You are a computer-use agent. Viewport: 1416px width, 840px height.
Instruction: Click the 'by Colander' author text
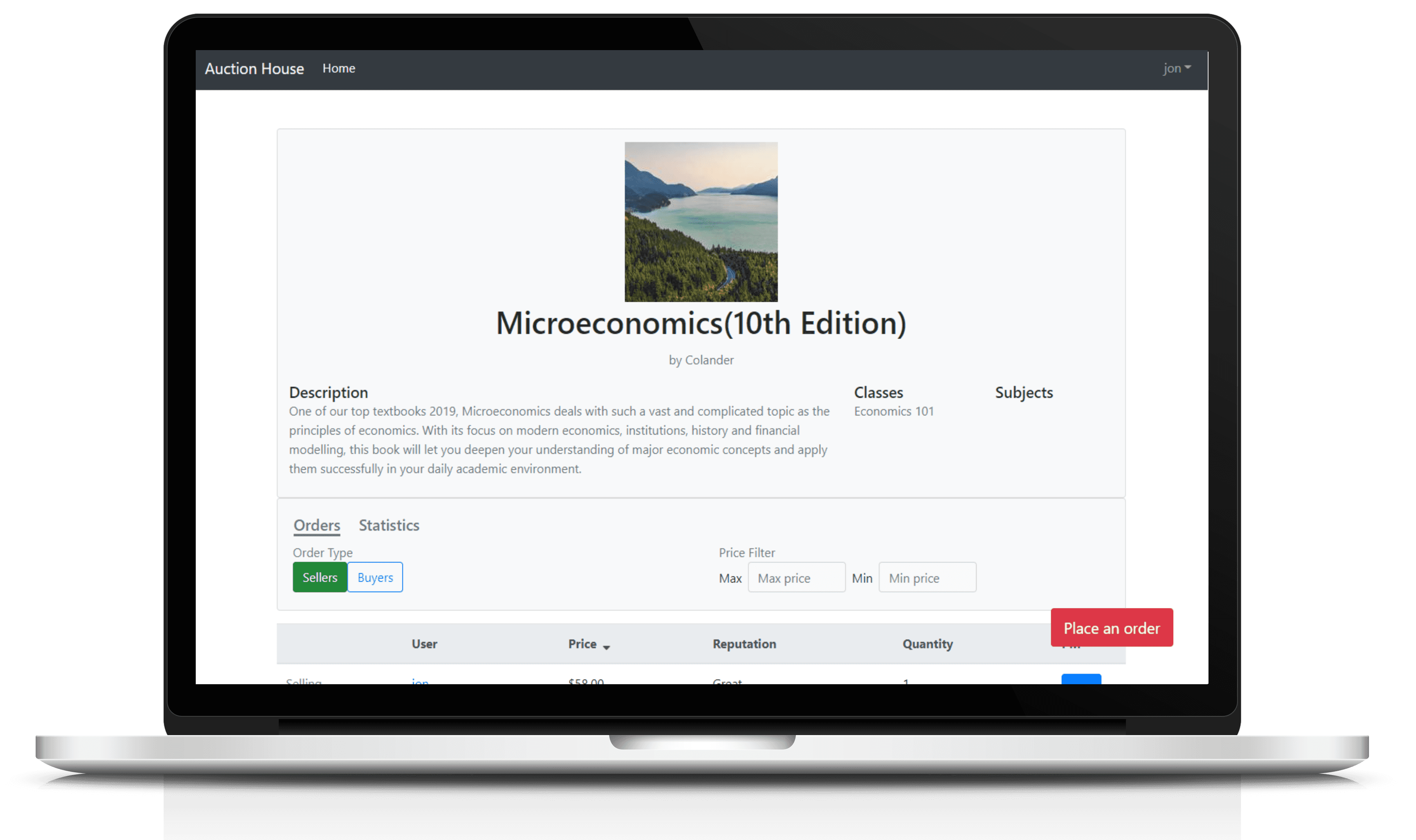[701, 360]
